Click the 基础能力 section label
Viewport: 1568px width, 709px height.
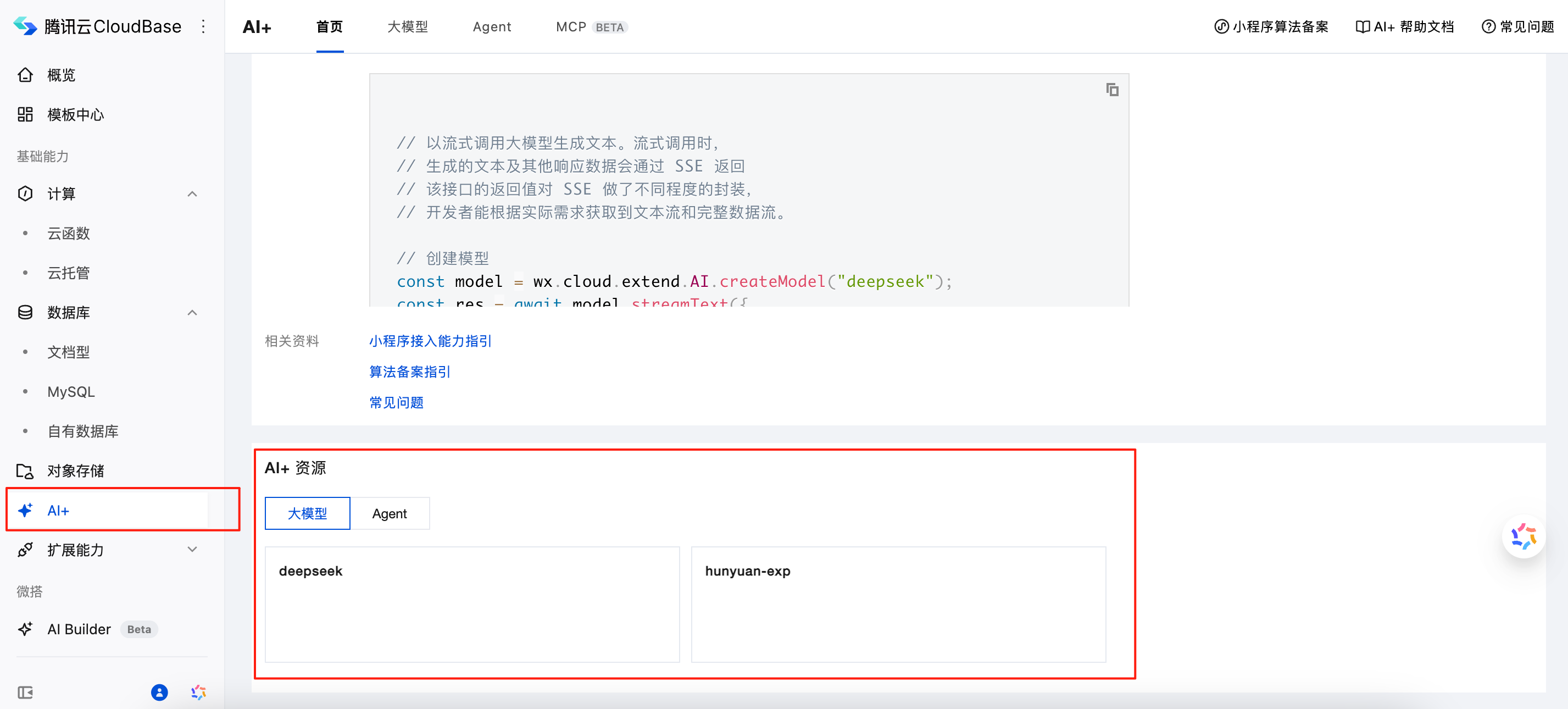43,157
